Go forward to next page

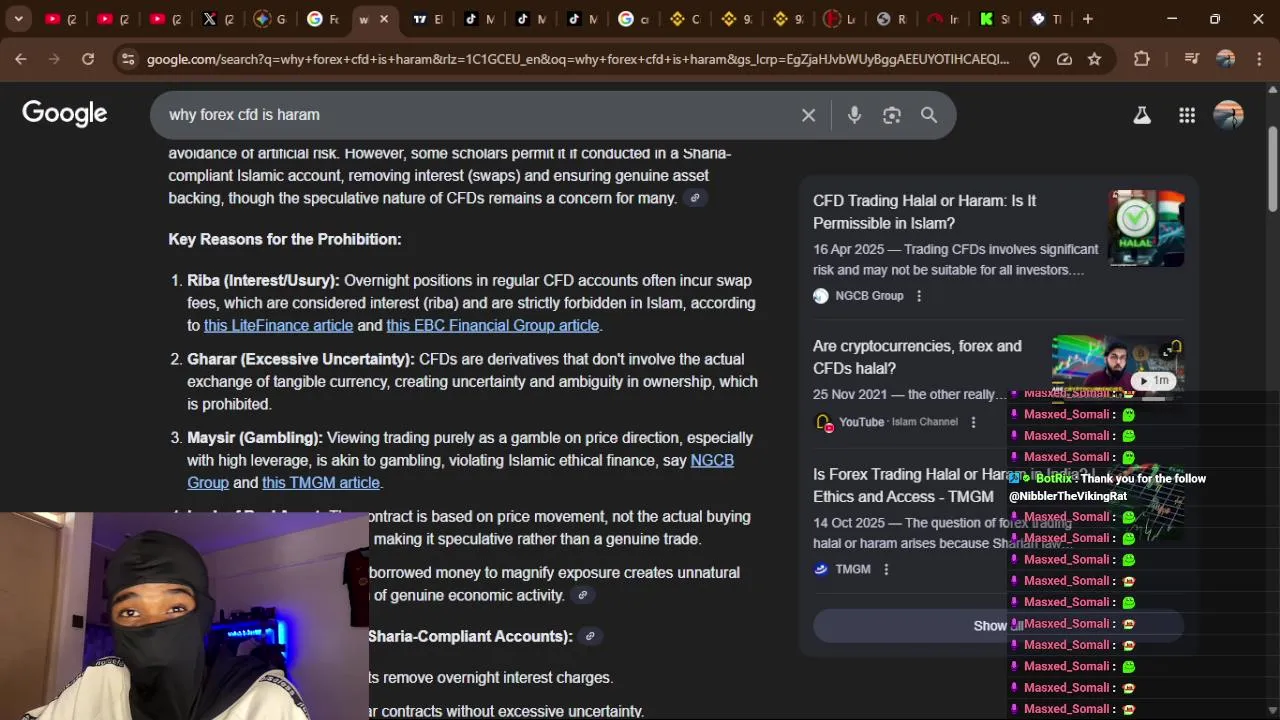[55, 59]
